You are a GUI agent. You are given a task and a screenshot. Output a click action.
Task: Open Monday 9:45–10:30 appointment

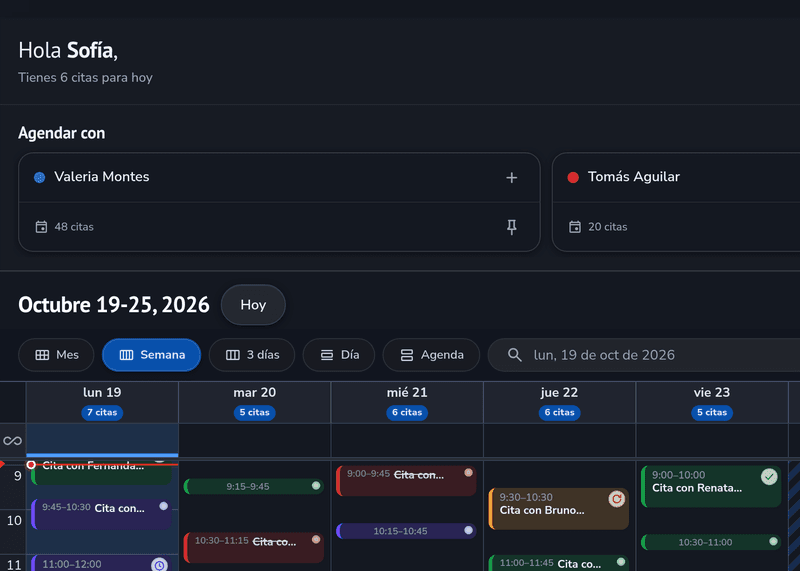click(102, 514)
